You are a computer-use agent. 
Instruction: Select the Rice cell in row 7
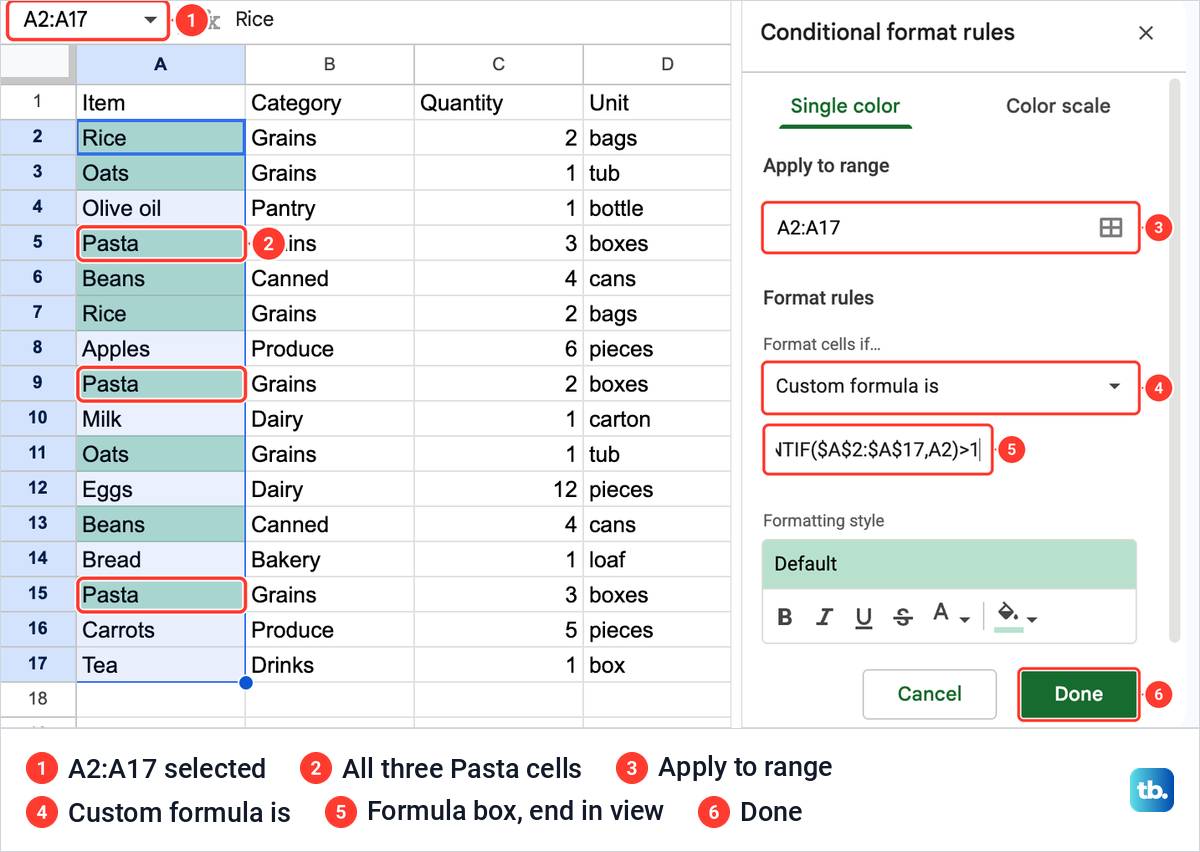[160, 313]
